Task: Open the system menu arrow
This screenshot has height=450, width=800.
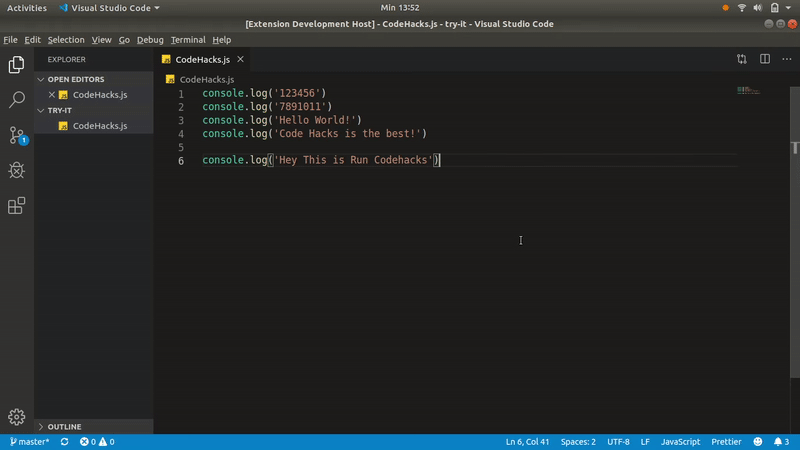Action: click(788, 8)
